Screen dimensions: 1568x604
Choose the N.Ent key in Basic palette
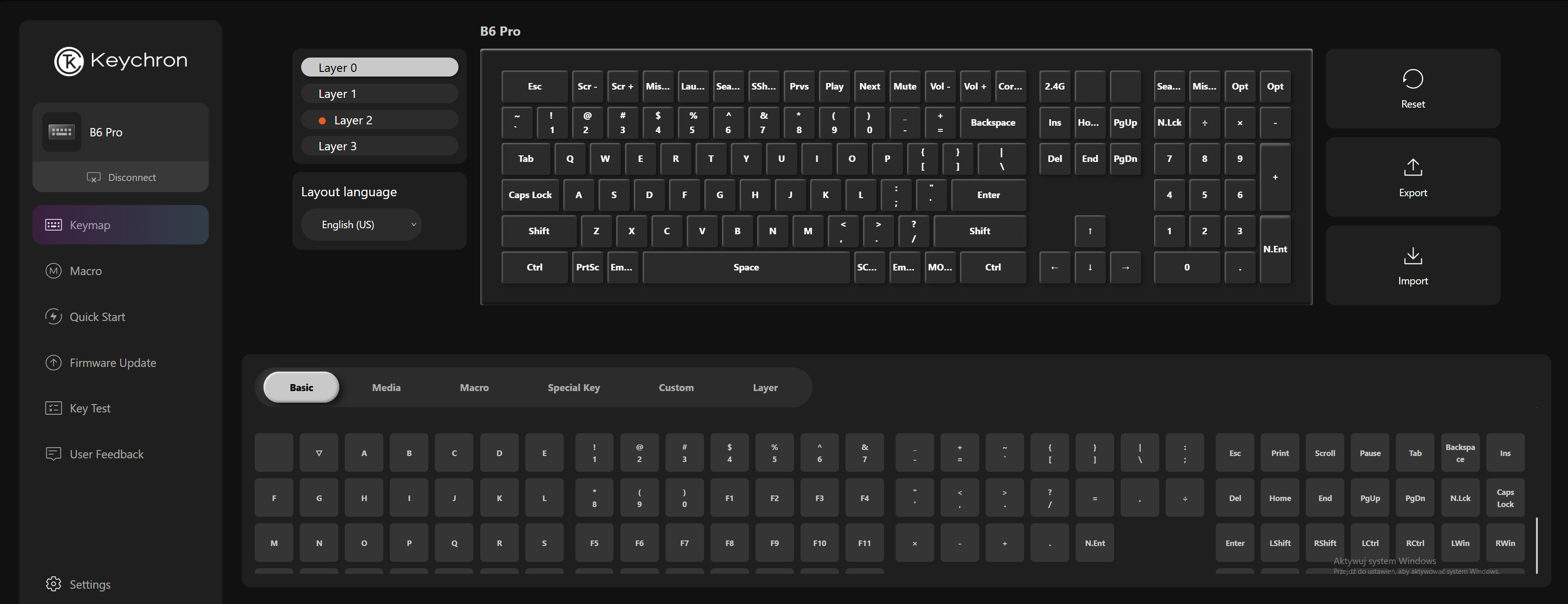[1094, 543]
